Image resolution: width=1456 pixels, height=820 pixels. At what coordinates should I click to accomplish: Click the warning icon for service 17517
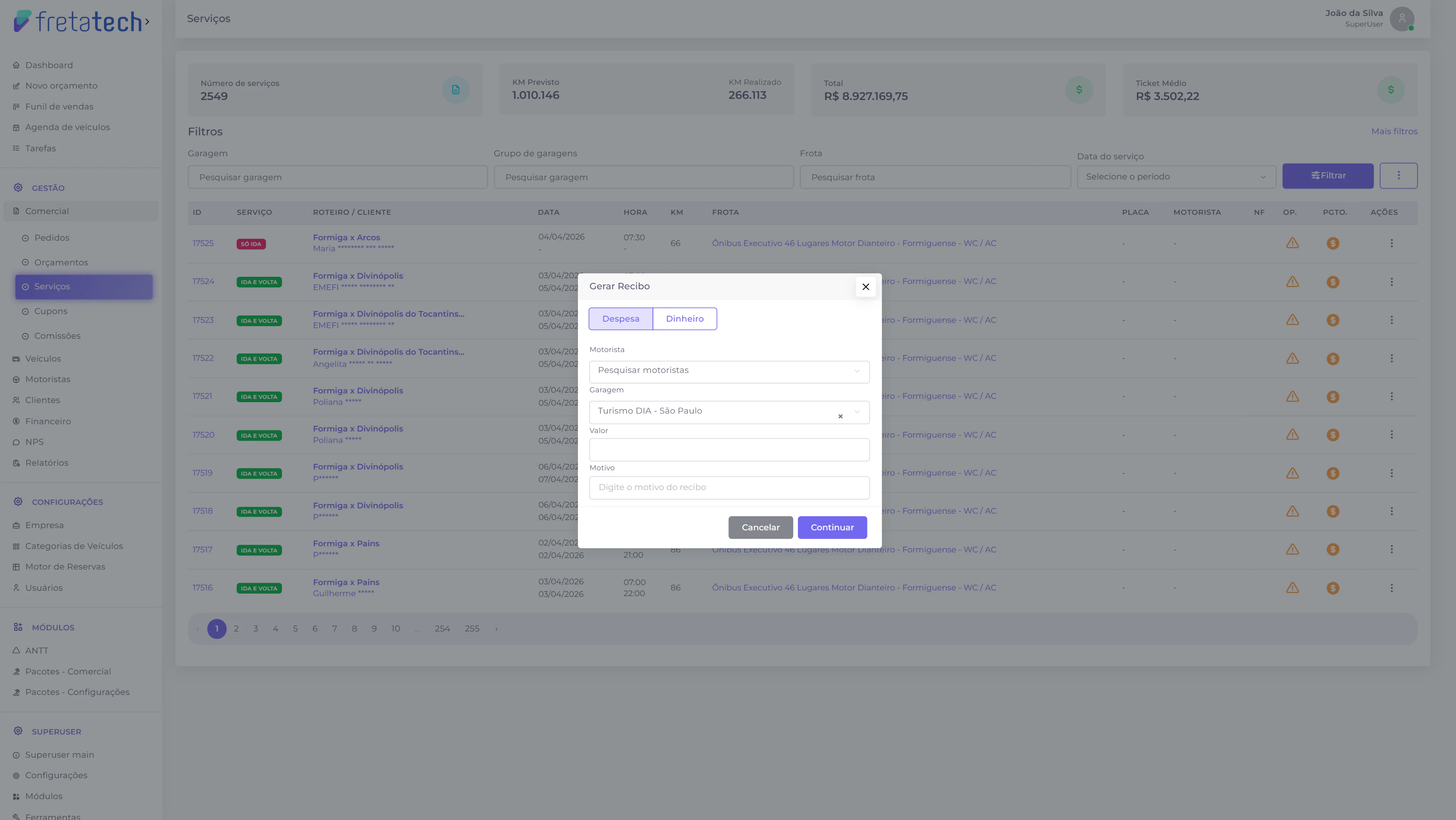pyautogui.click(x=1292, y=549)
